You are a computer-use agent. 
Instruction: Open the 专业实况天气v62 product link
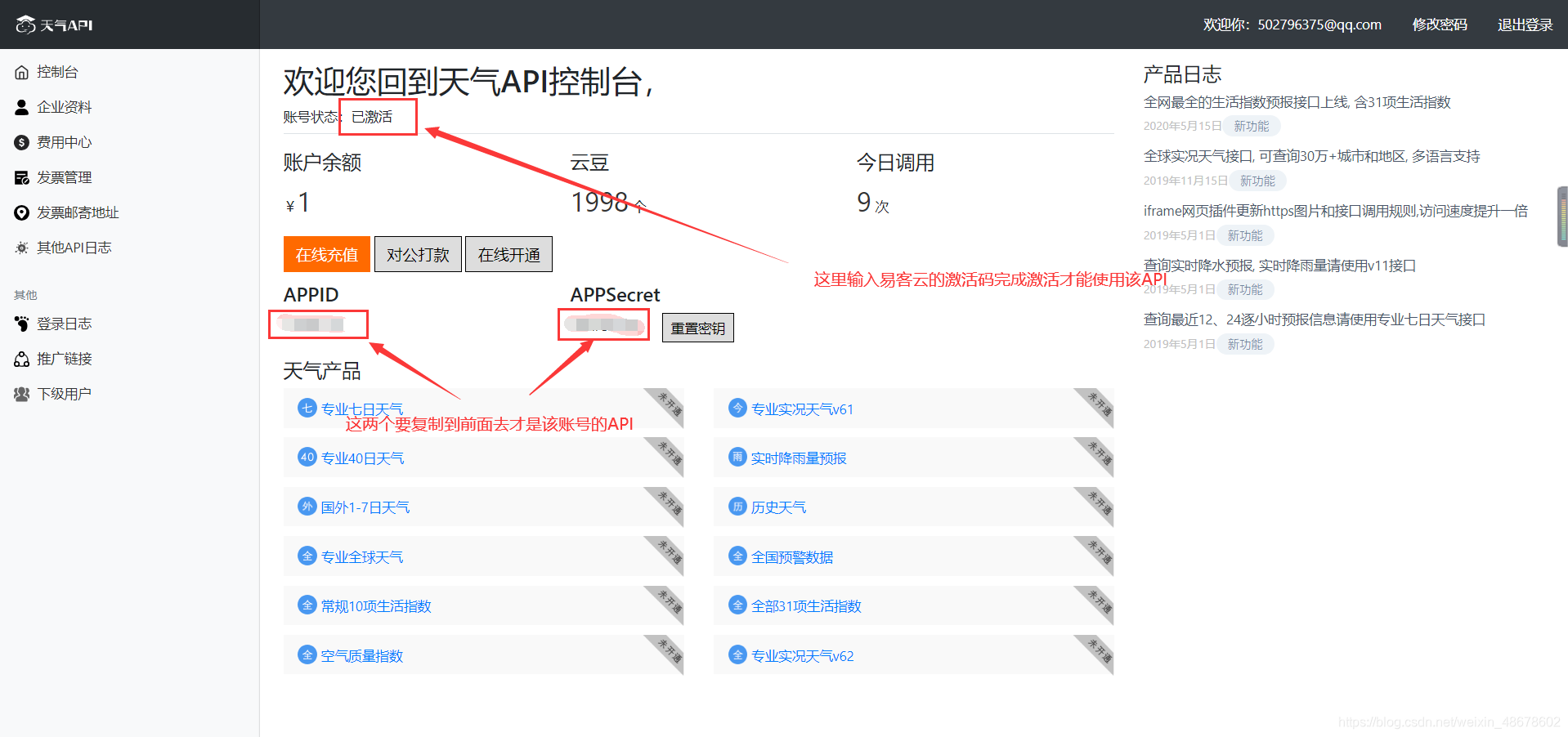(802, 656)
